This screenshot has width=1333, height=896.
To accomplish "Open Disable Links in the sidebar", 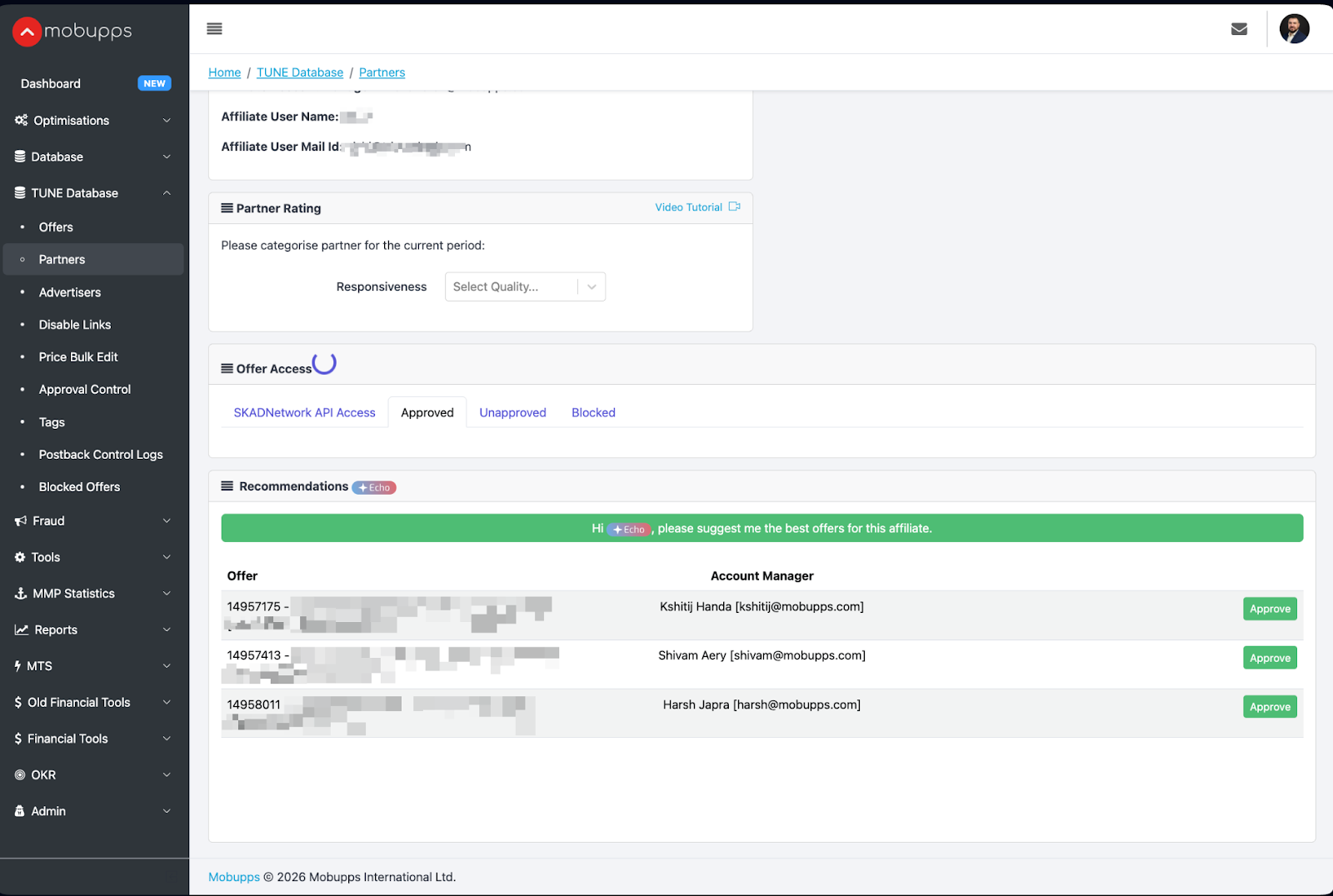I will (75, 325).
